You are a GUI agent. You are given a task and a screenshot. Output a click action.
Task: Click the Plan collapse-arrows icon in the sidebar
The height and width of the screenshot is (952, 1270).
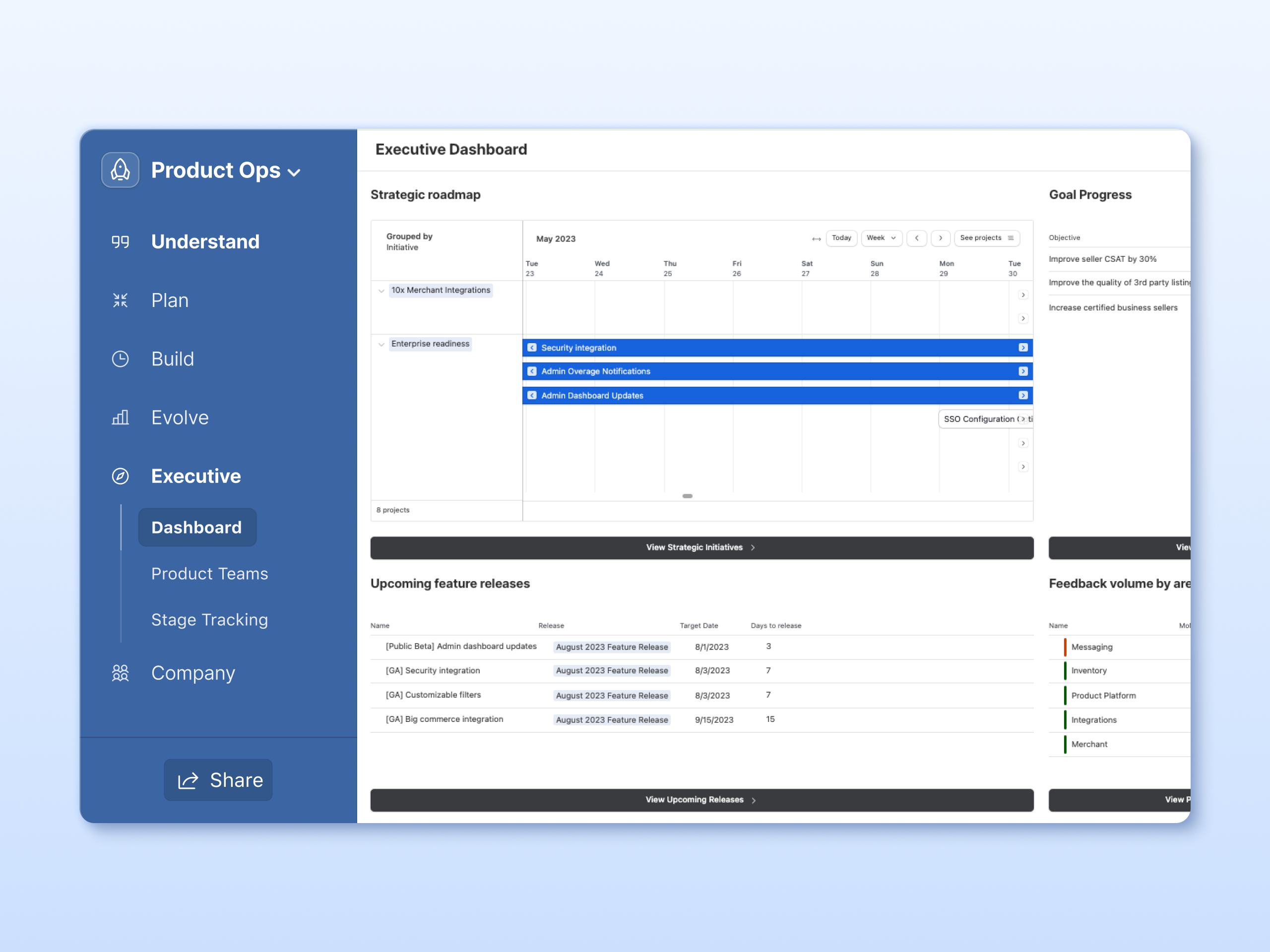[x=120, y=300]
